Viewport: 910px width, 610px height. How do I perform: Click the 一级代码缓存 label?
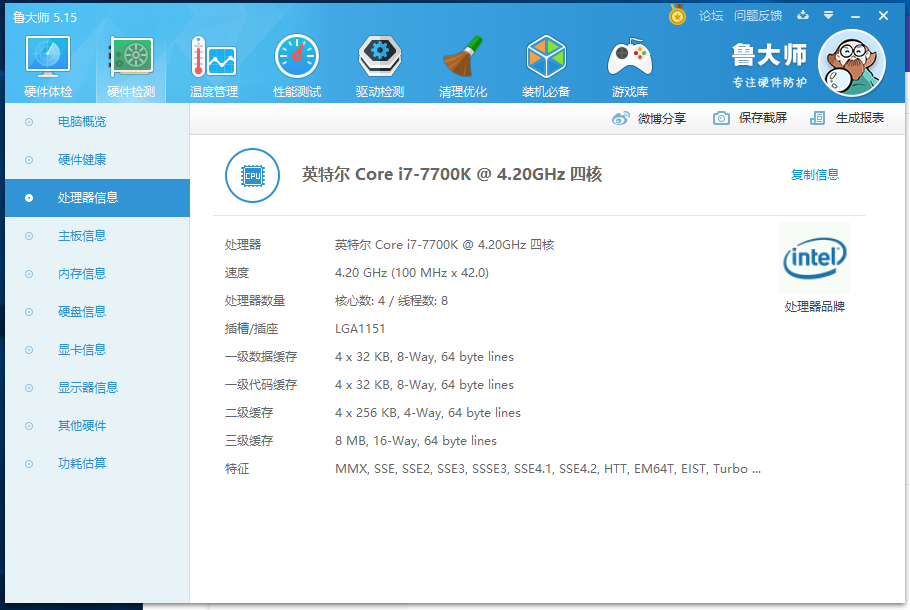click(x=261, y=385)
